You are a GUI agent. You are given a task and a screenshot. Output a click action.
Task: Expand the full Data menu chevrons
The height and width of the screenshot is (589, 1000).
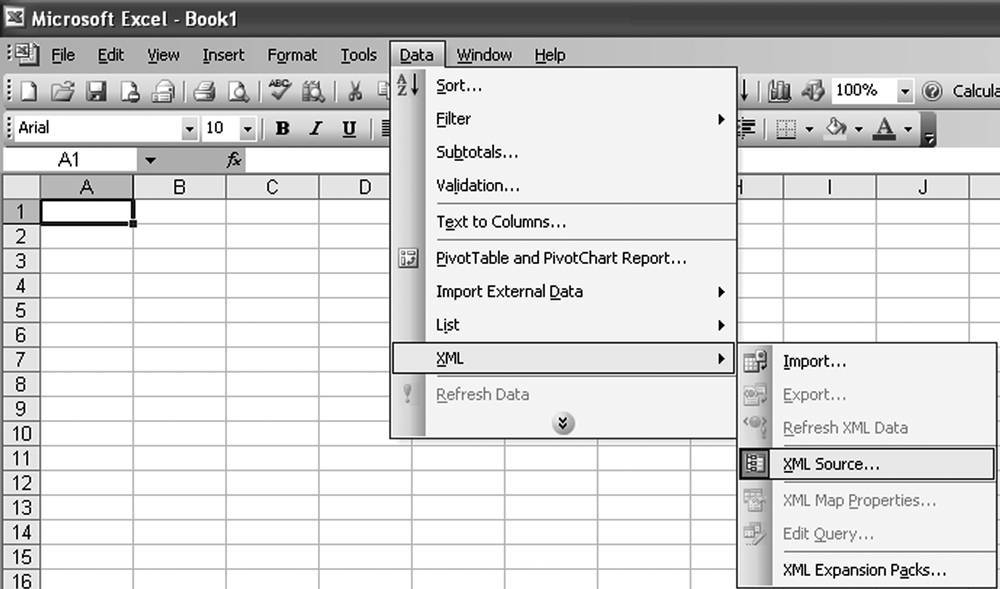pyautogui.click(x=563, y=423)
